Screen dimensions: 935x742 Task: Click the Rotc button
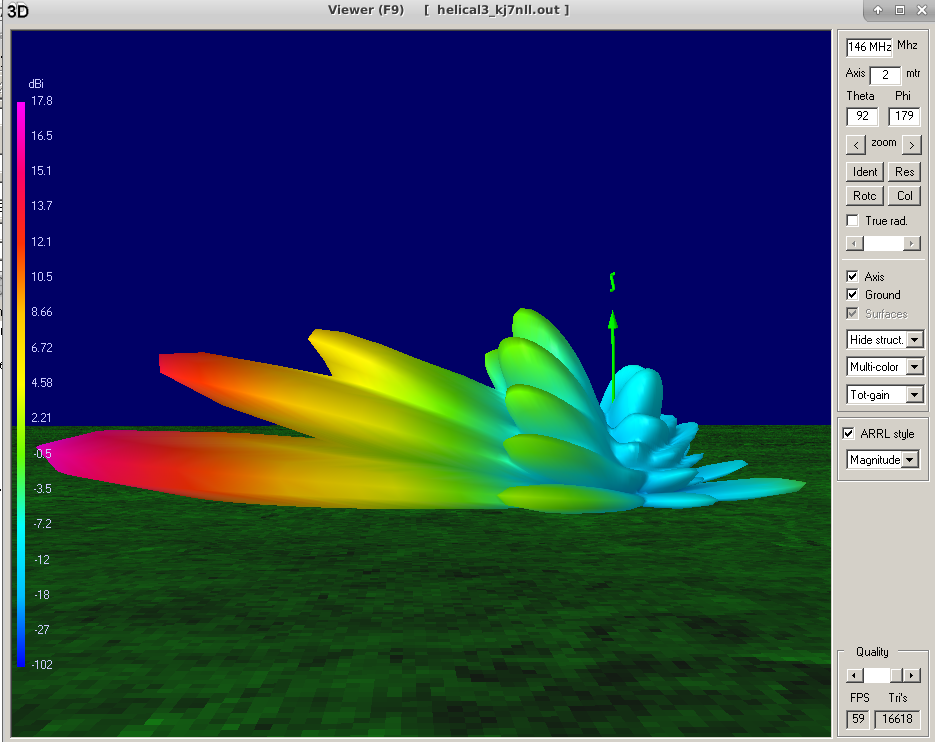pyautogui.click(x=865, y=196)
